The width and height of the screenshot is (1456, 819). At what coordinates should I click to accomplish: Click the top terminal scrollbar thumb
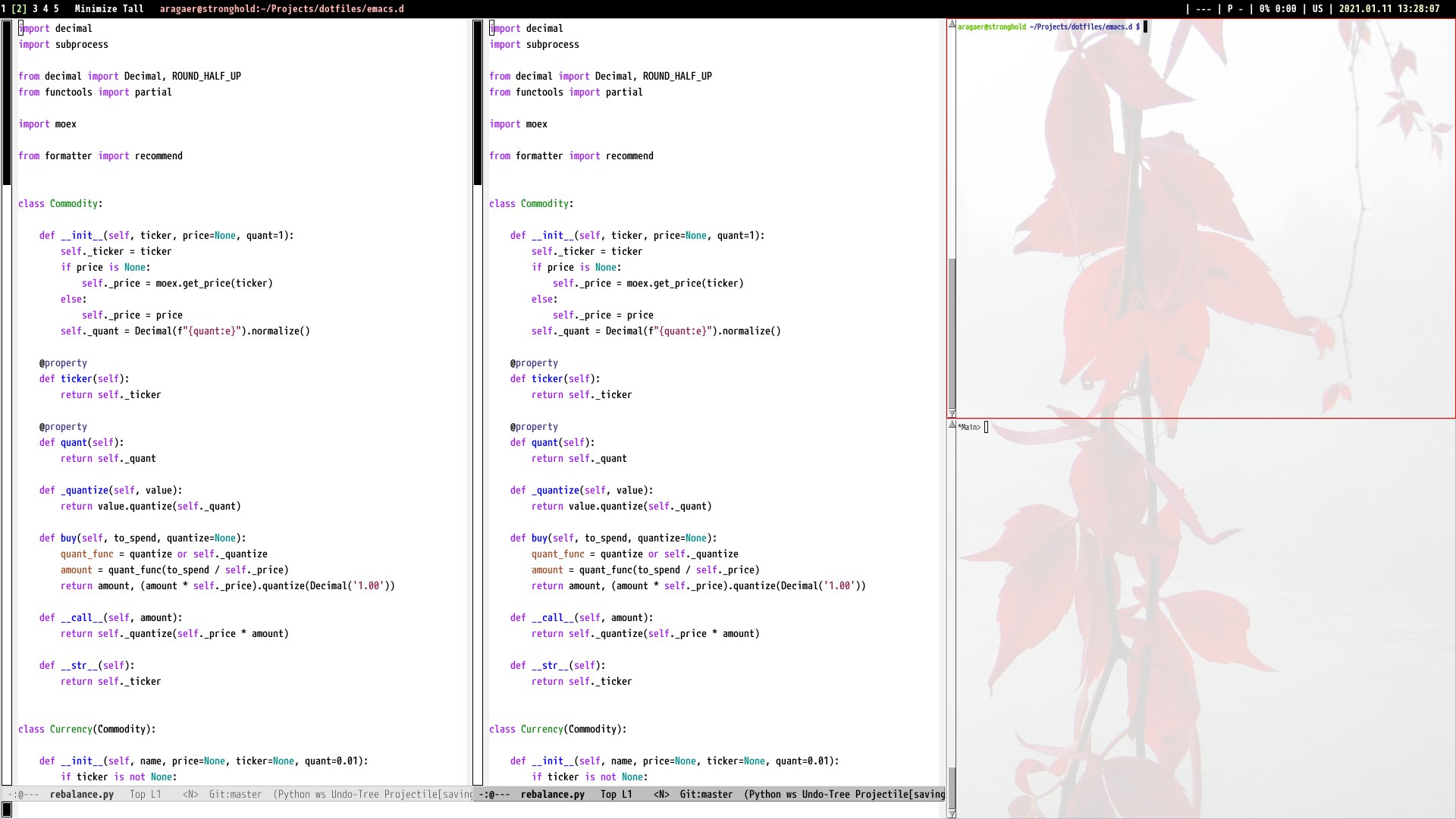pyautogui.click(x=952, y=334)
